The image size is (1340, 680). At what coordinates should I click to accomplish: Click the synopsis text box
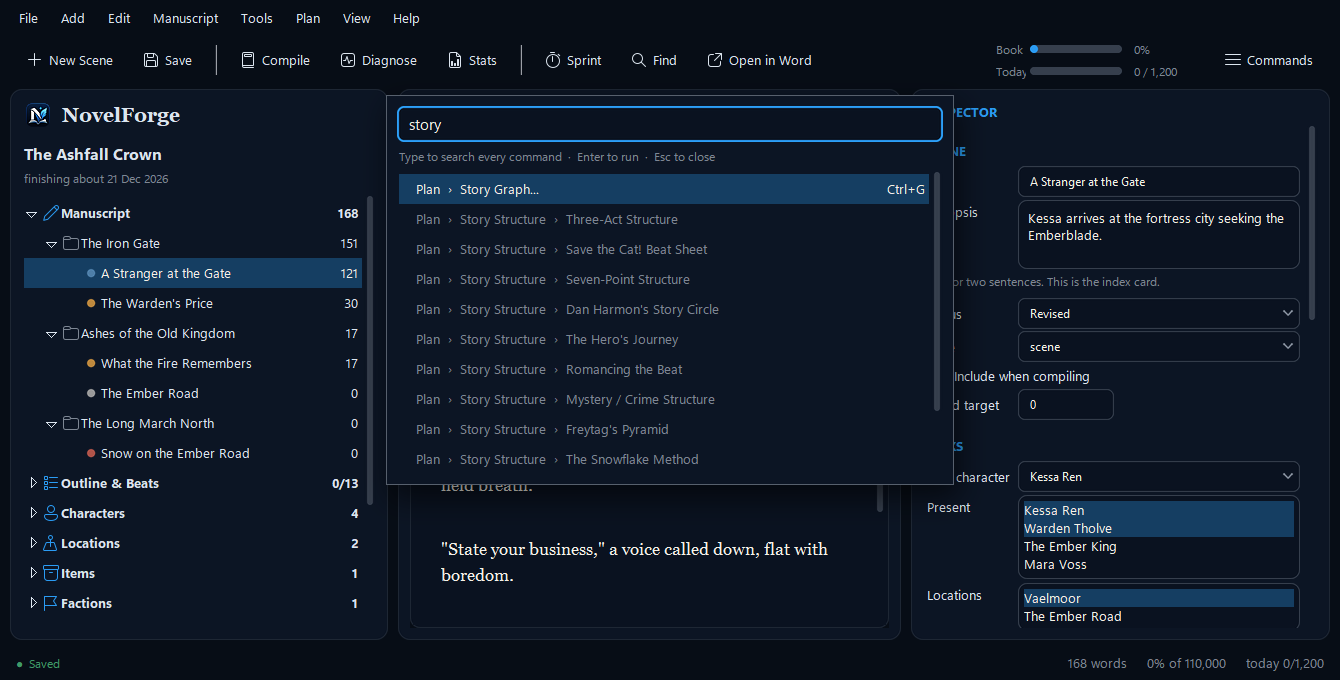point(1159,235)
